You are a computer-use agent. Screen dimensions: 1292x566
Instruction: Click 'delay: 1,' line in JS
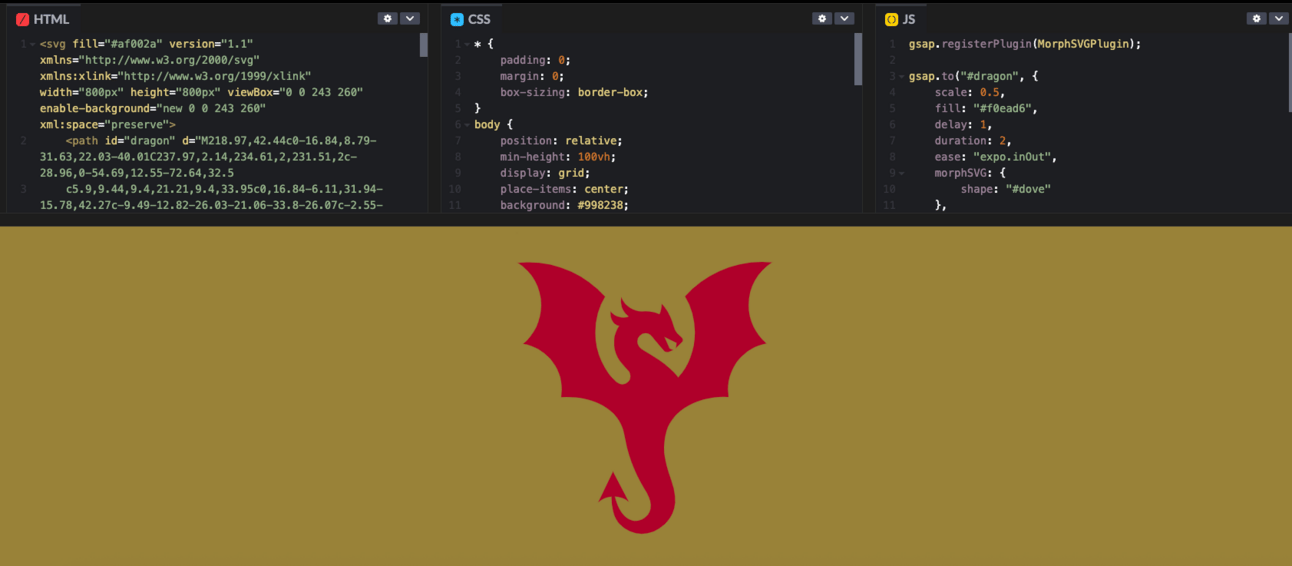point(964,124)
